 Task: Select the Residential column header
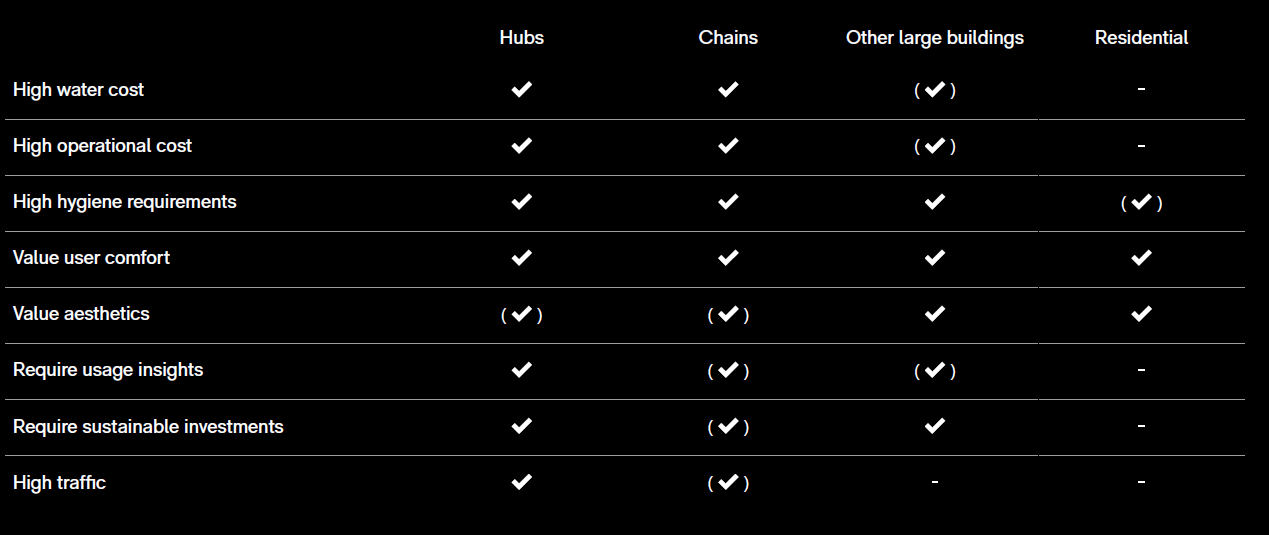[1141, 37]
